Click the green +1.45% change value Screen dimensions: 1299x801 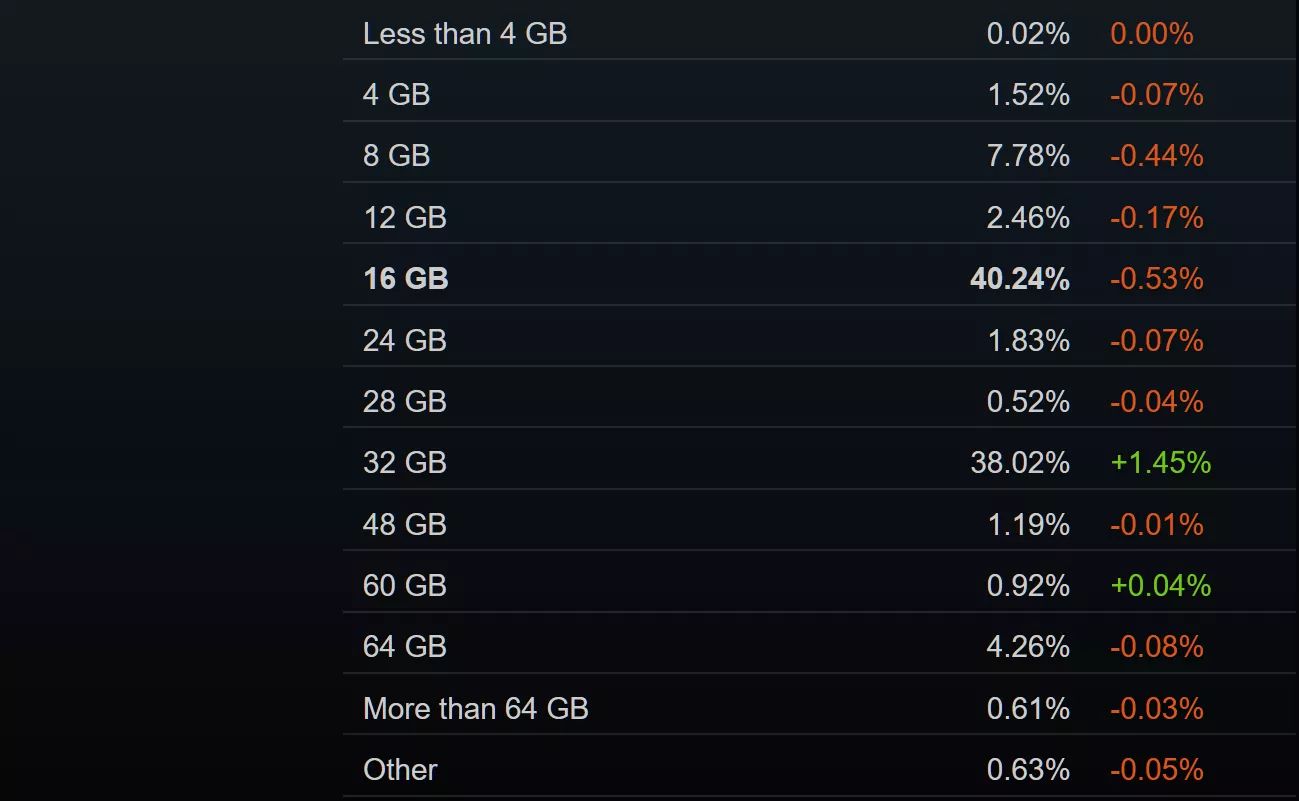pos(1160,463)
